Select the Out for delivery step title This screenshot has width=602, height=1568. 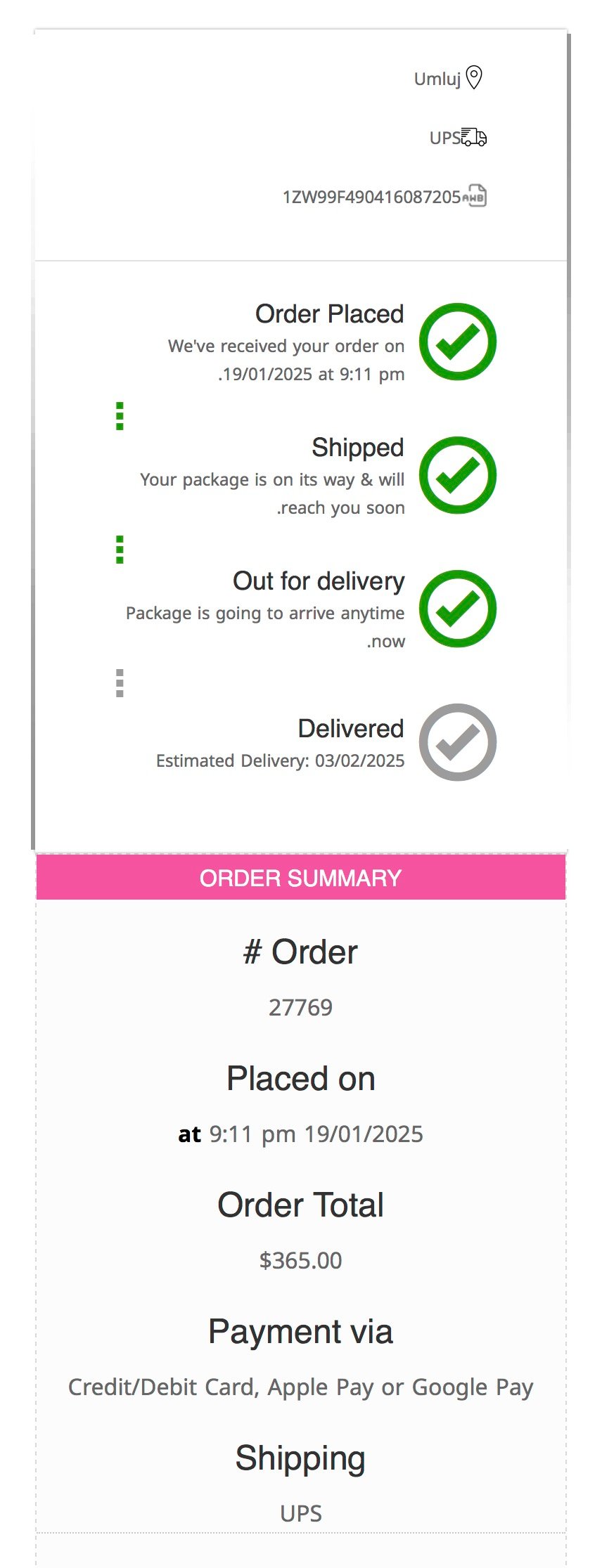pos(319,581)
